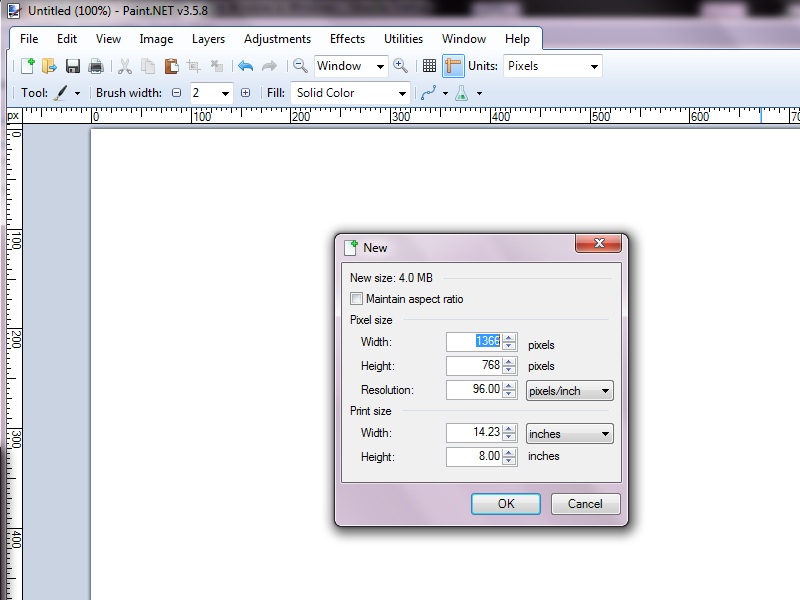The width and height of the screenshot is (800, 600).
Task: Enable Maintain aspect ratio
Action: pyautogui.click(x=357, y=298)
